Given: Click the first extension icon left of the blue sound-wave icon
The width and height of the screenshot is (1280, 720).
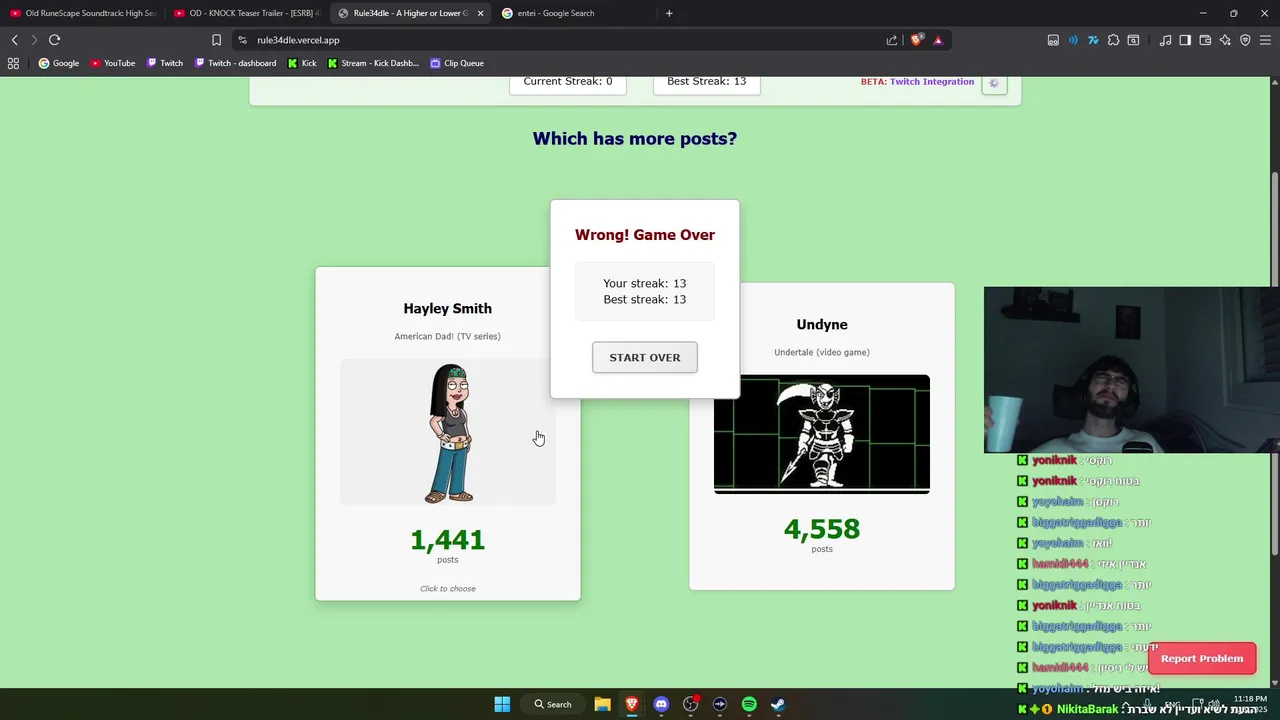Looking at the screenshot, I should (x=1053, y=40).
